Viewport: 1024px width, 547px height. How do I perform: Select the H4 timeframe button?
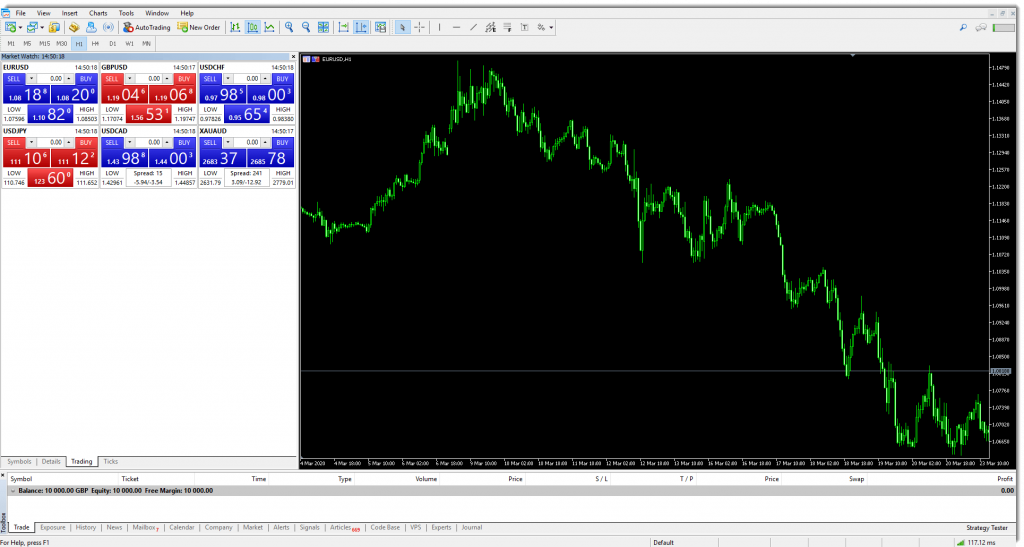pyautogui.click(x=95, y=44)
